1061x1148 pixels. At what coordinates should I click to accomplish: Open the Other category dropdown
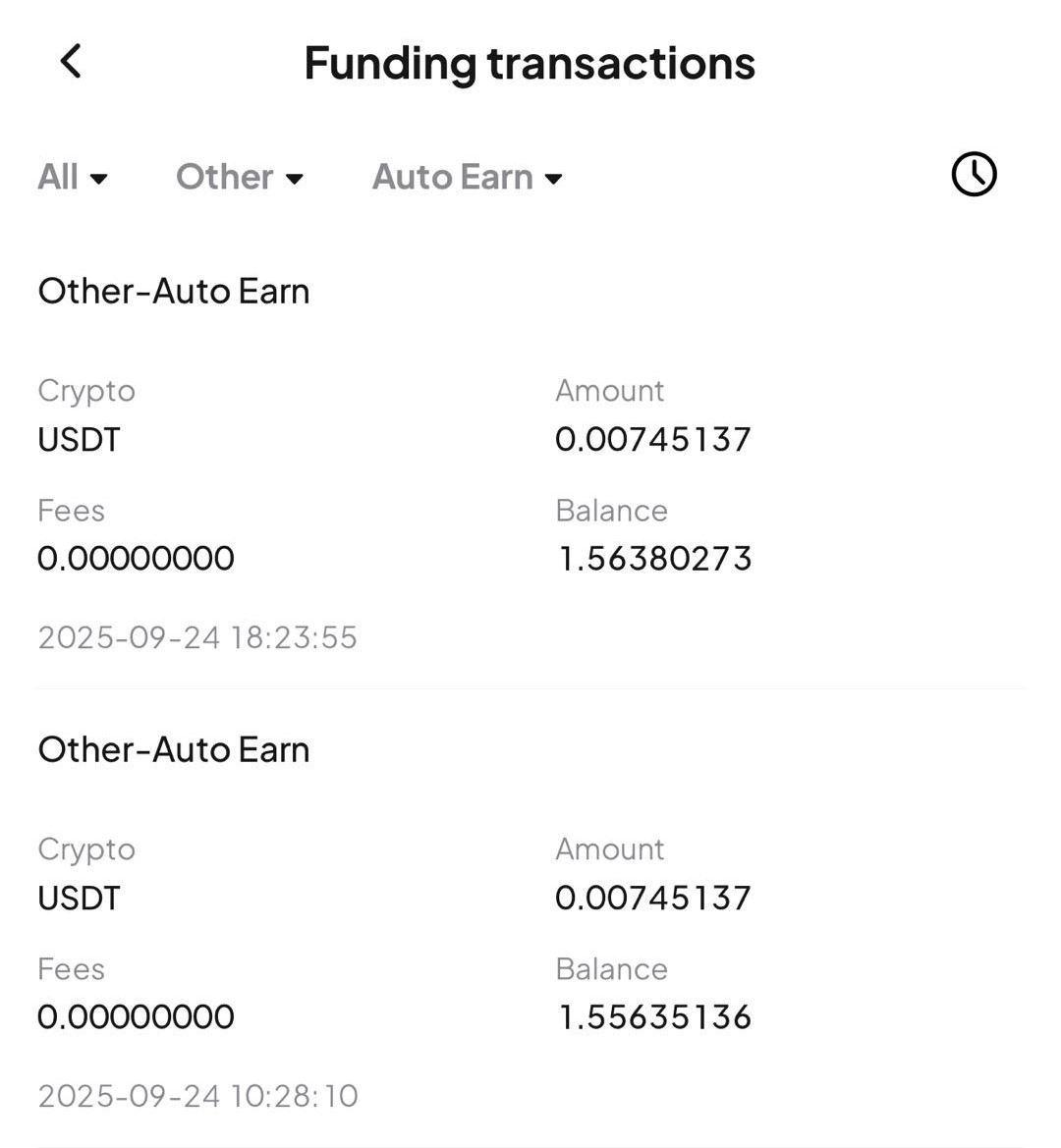point(240,178)
